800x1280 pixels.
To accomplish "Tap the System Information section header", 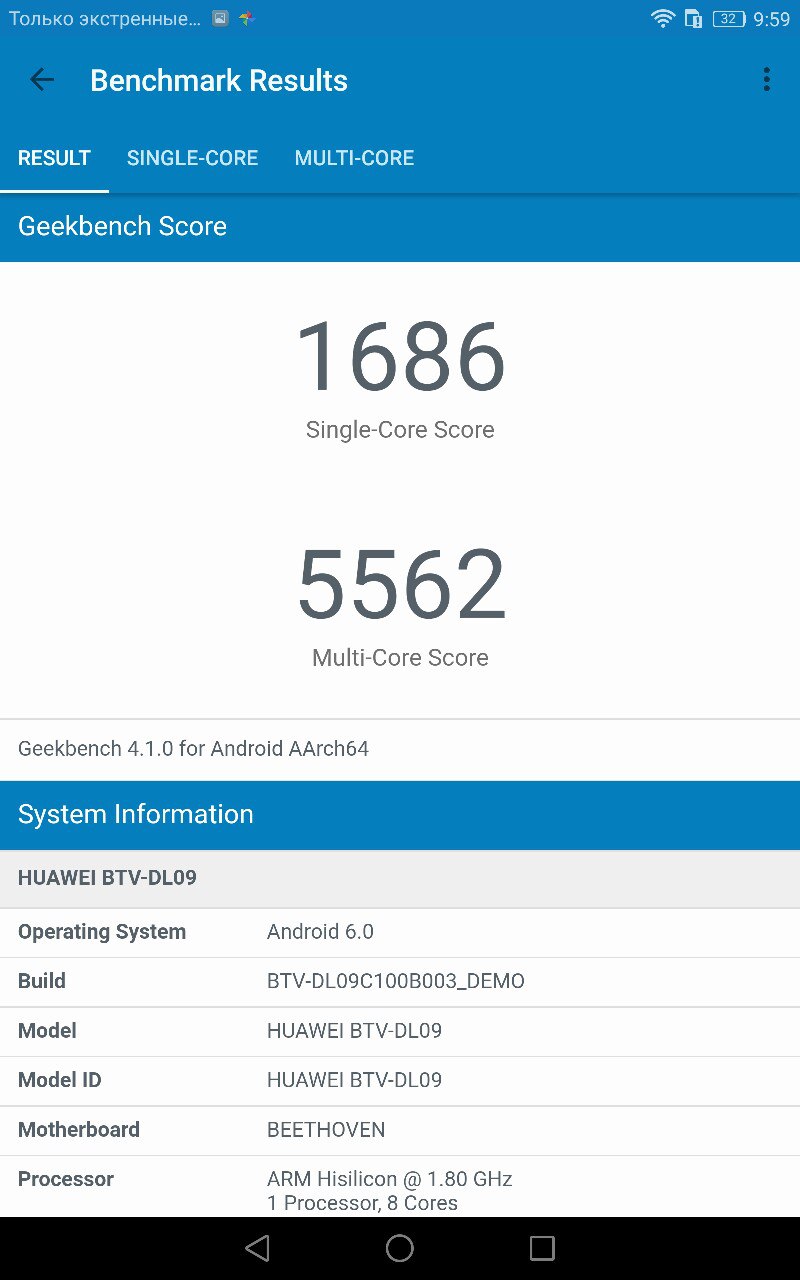I will pyautogui.click(x=400, y=815).
